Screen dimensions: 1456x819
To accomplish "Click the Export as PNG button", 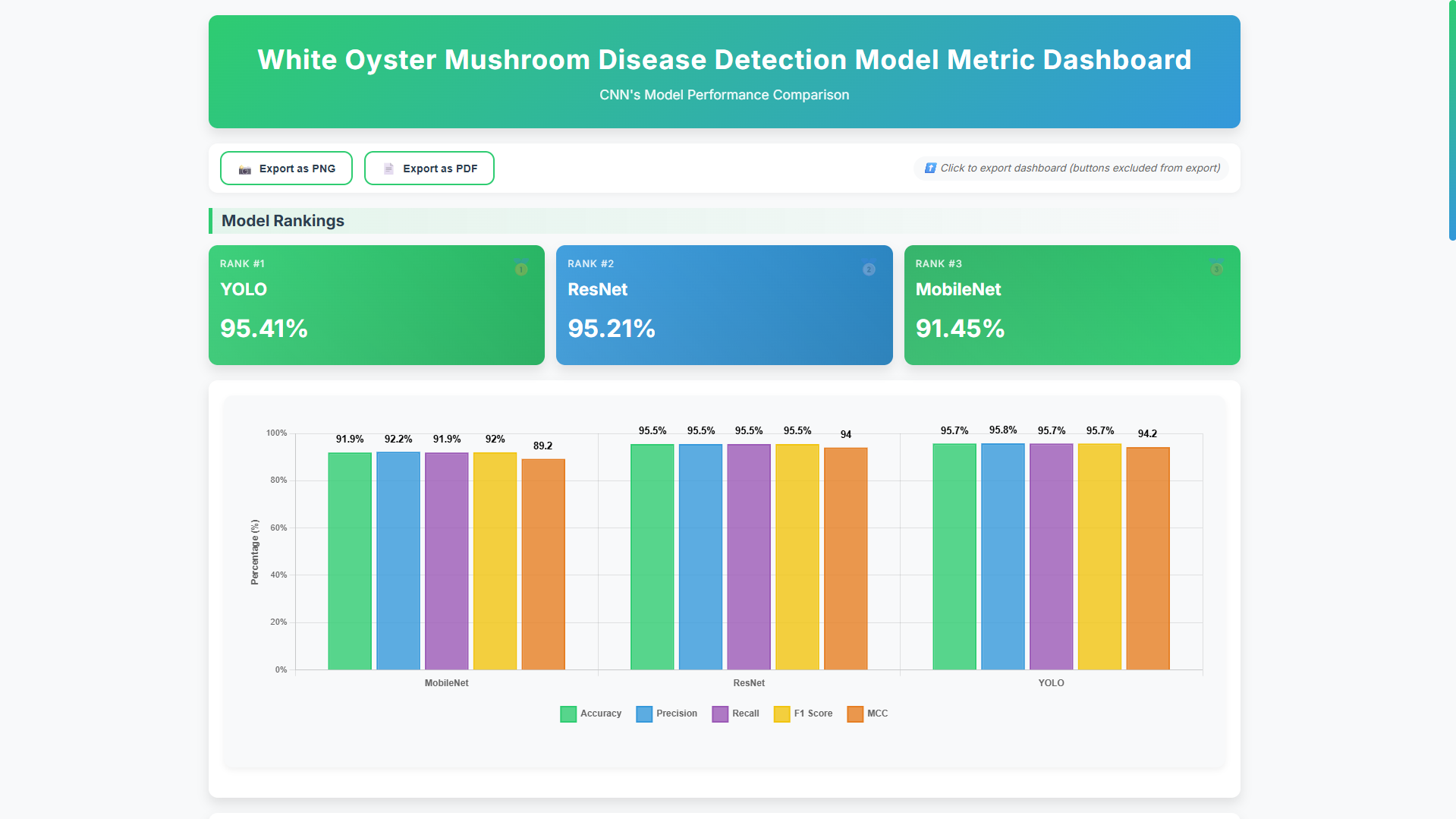I will pos(286,169).
